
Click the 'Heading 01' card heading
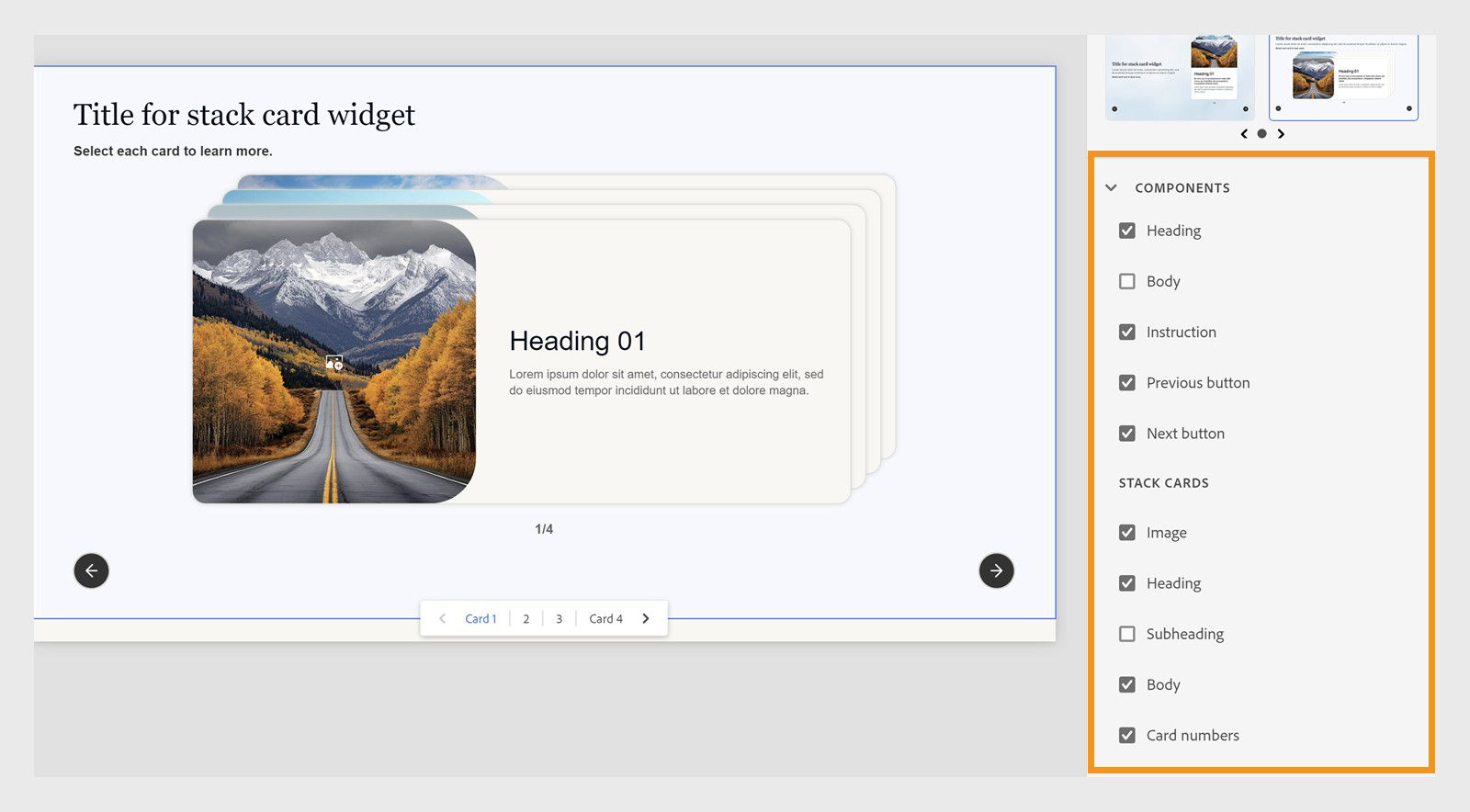tap(578, 341)
